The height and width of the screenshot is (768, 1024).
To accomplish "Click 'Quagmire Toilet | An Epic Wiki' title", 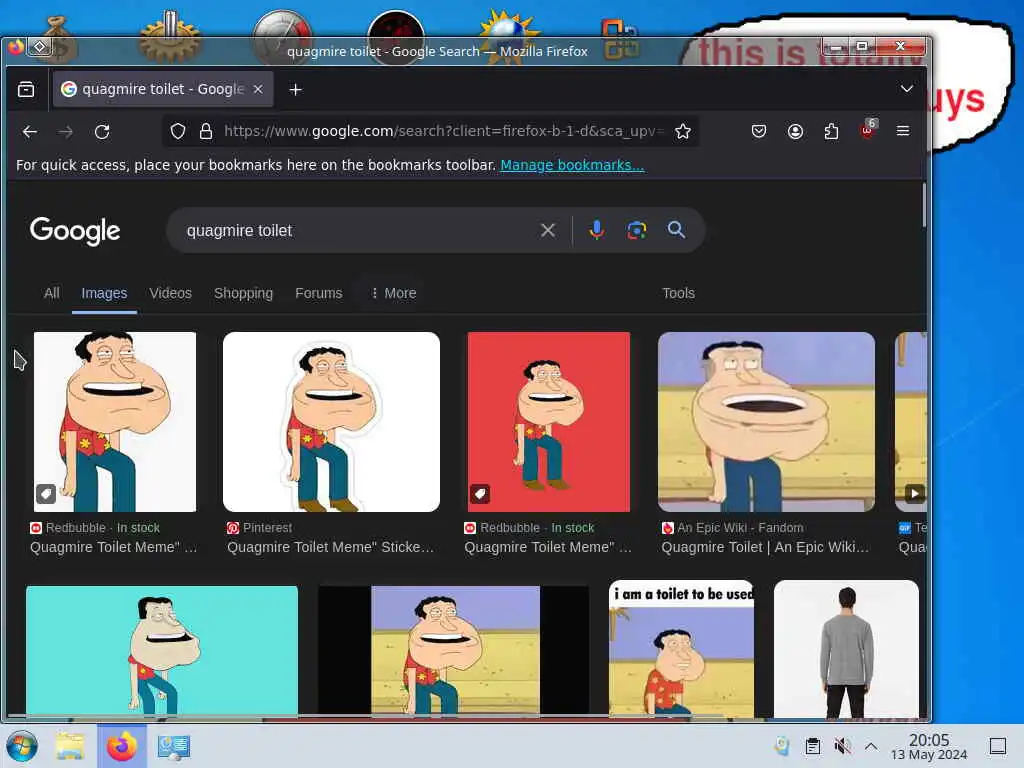I will (x=765, y=547).
